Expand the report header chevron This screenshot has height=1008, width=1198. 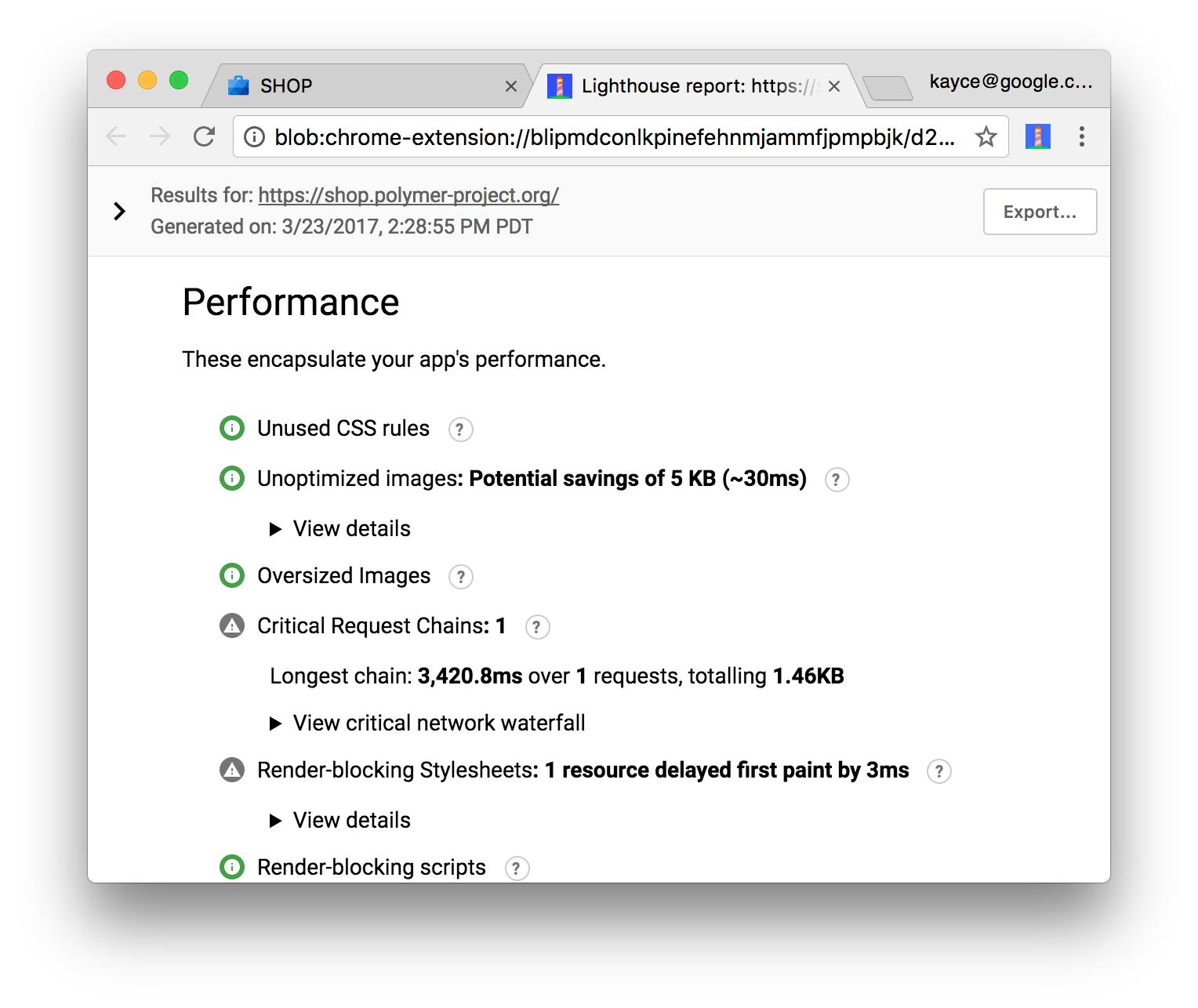[x=119, y=211]
